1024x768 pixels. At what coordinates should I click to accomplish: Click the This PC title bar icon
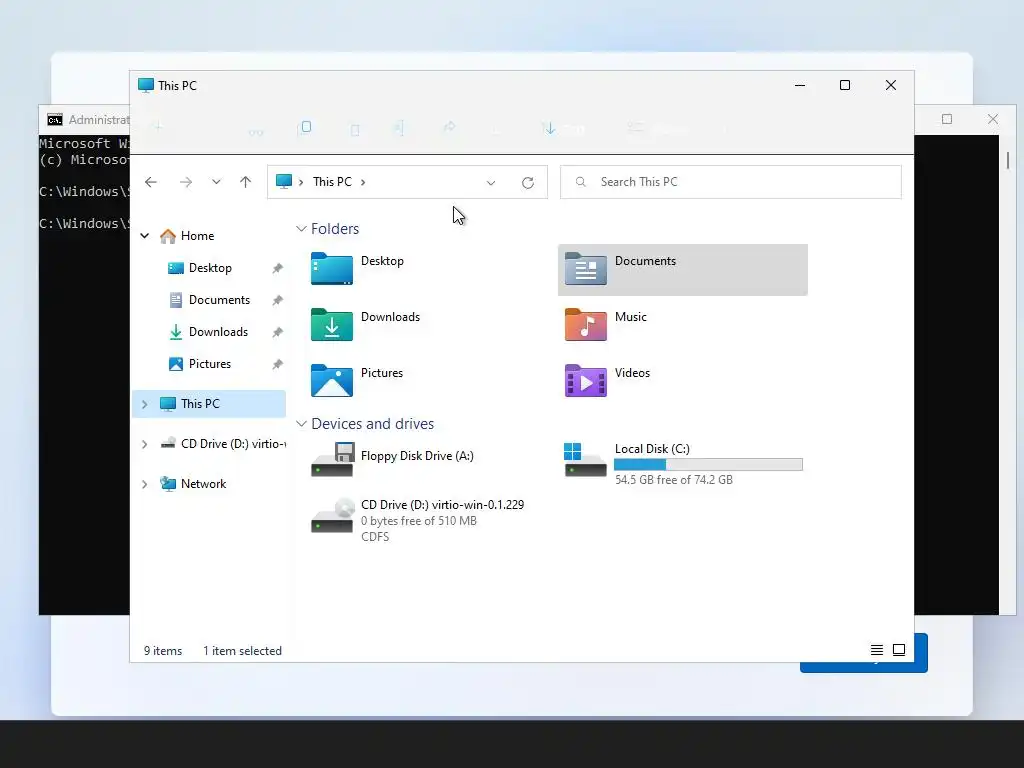pos(146,86)
